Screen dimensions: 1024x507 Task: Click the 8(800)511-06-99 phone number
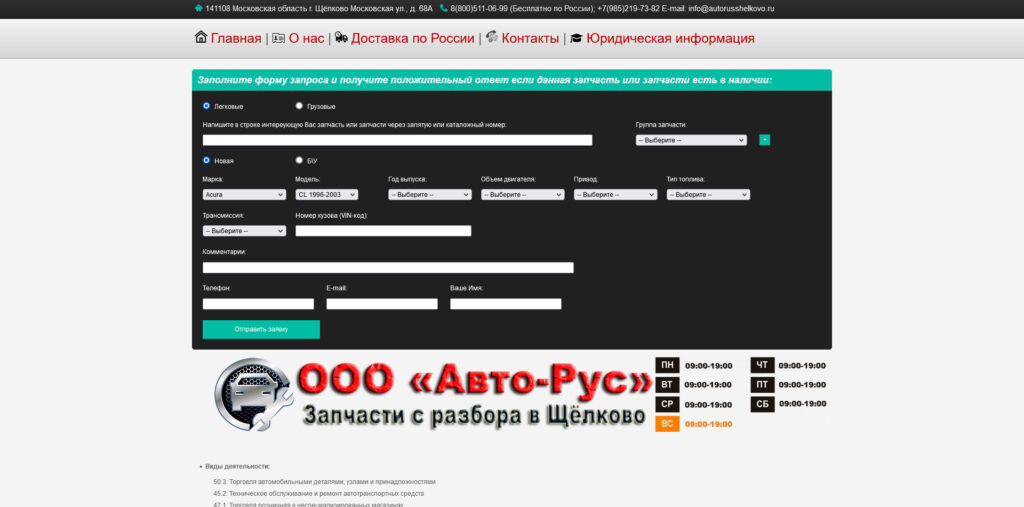pyautogui.click(x=479, y=9)
